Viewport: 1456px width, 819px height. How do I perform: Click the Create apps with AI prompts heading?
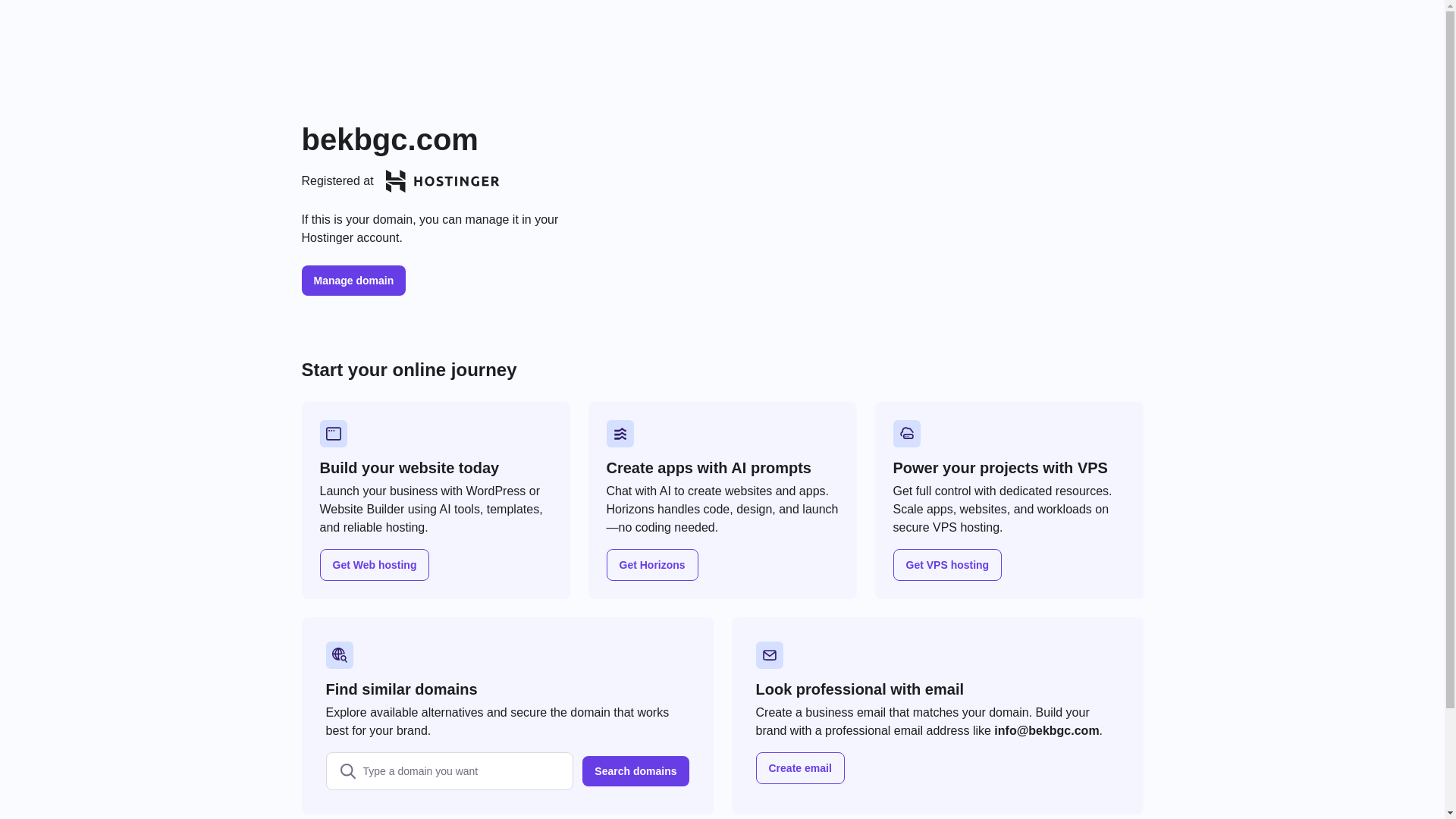click(708, 468)
